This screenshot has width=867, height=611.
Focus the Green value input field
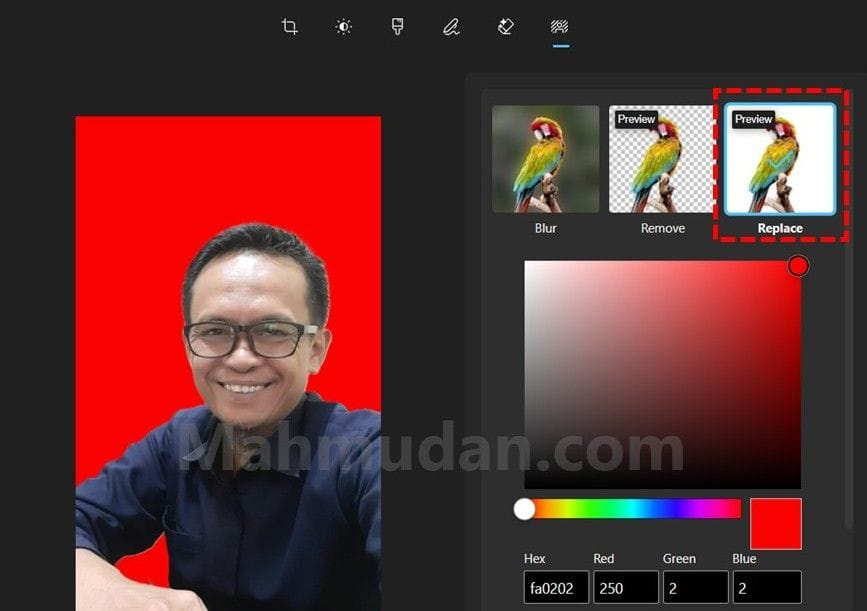click(x=695, y=587)
